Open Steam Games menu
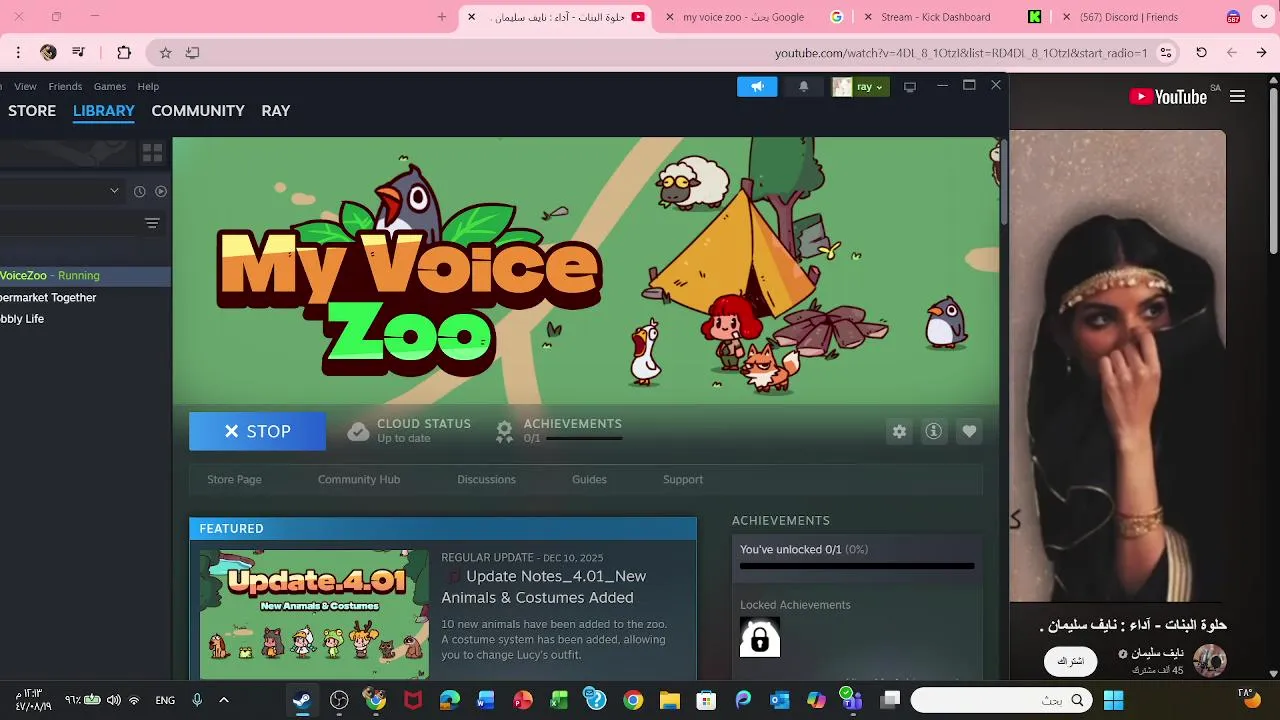Screen dimensions: 1280x720 110,87
